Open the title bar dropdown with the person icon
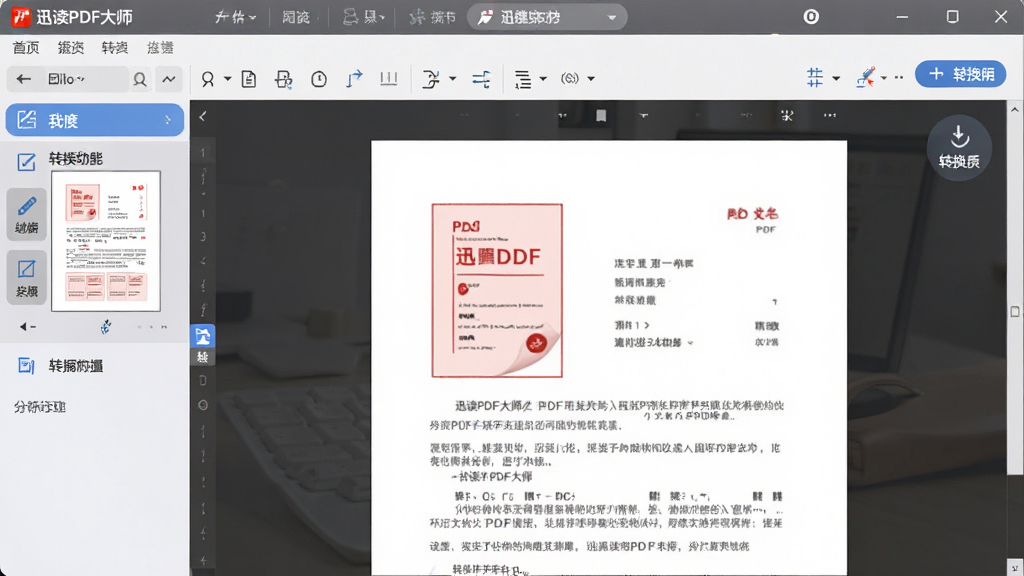The width and height of the screenshot is (1024, 576). (x=364, y=17)
